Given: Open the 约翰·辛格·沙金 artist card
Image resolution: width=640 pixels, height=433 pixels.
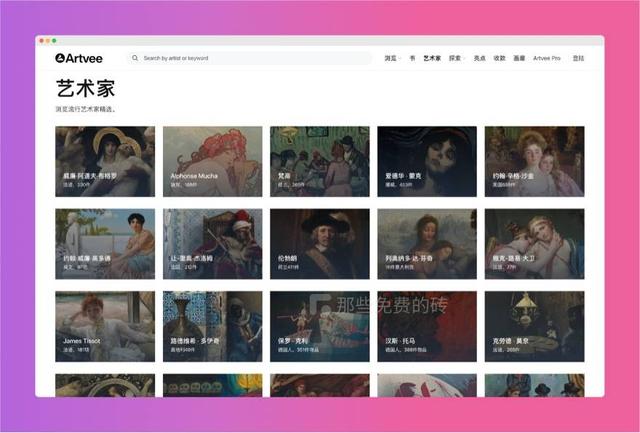Looking at the screenshot, I should [534, 162].
